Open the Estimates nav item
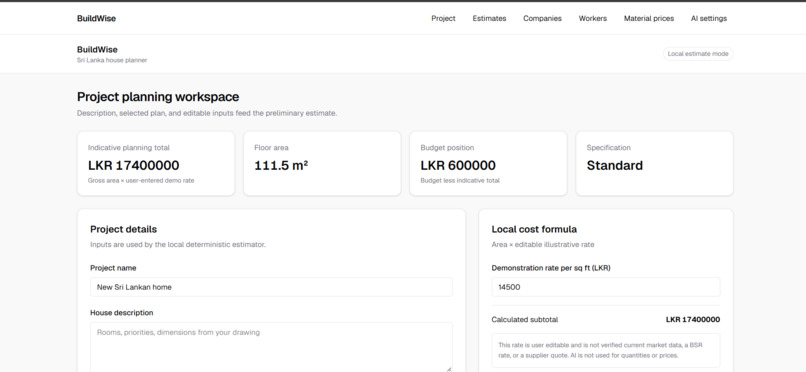 click(x=489, y=18)
